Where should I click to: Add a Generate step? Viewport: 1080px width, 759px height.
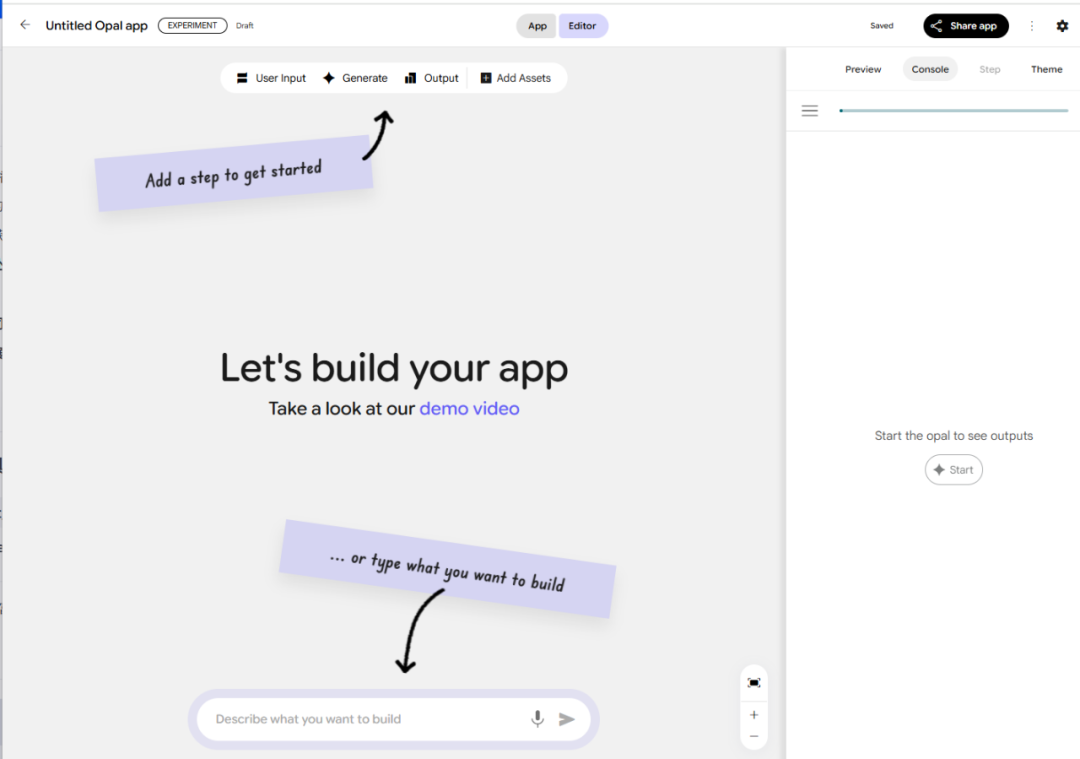click(355, 78)
